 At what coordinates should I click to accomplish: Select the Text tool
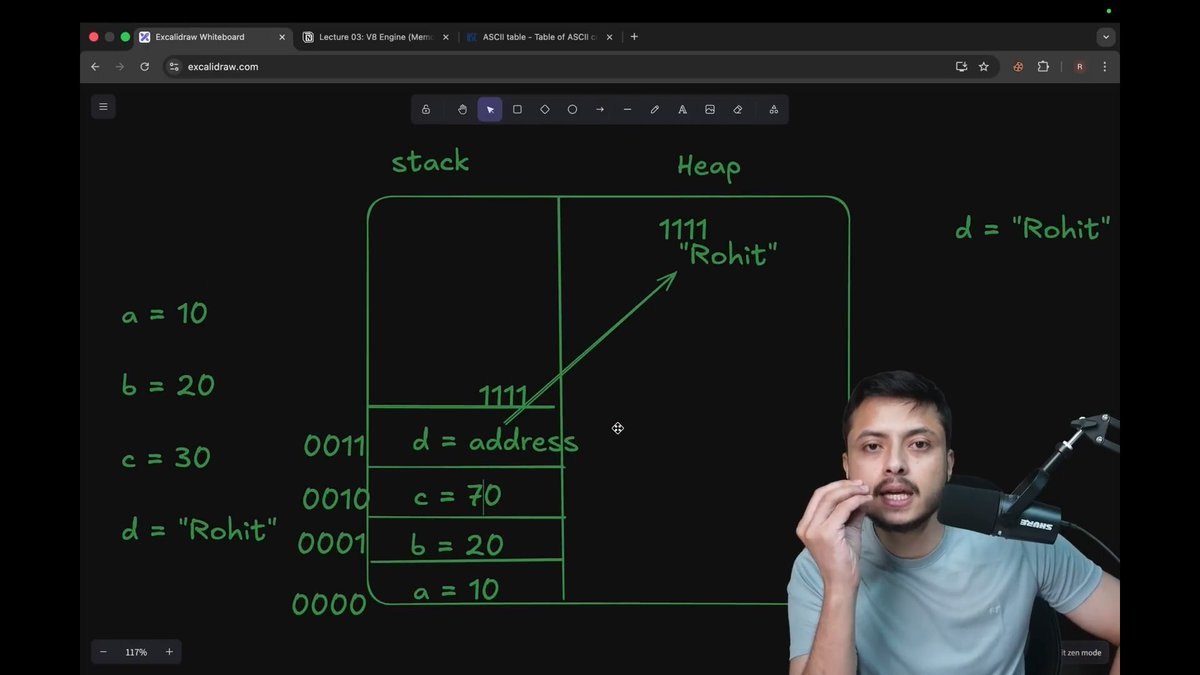click(x=682, y=110)
